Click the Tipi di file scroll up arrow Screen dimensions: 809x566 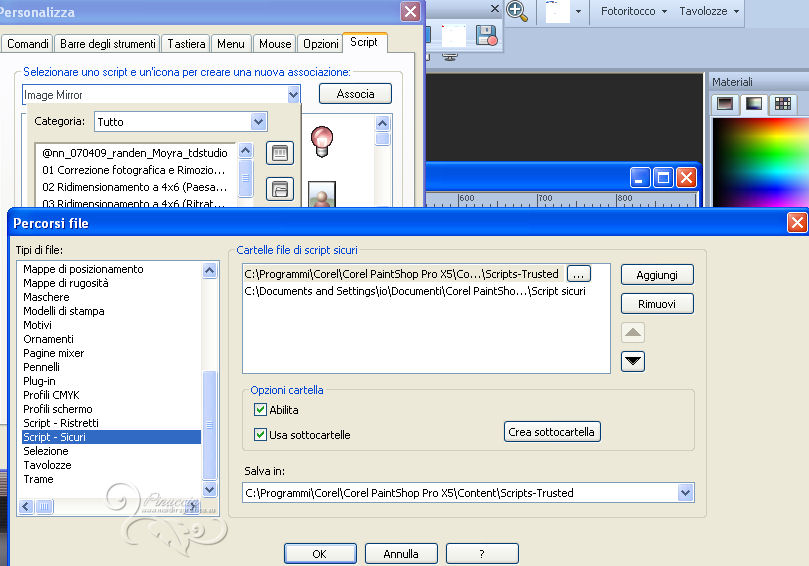tap(209, 270)
